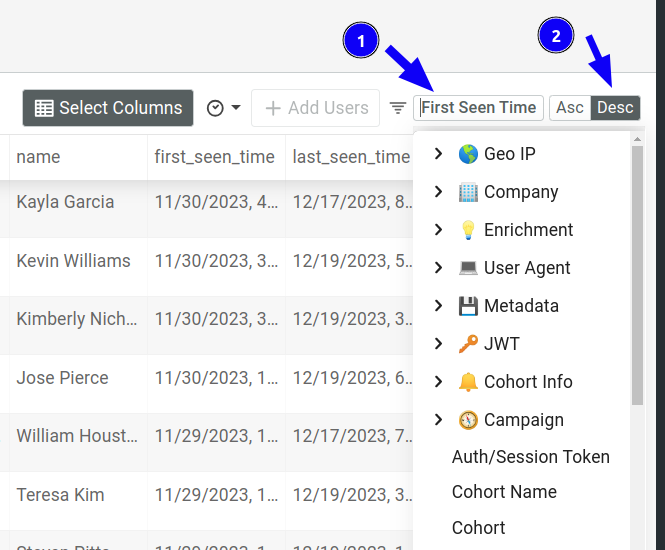
Task: Expand the Company group
Action: (439, 192)
